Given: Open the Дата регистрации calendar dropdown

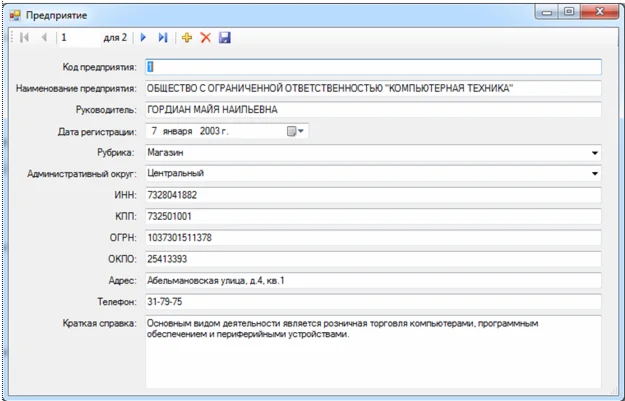Looking at the screenshot, I should (297, 131).
